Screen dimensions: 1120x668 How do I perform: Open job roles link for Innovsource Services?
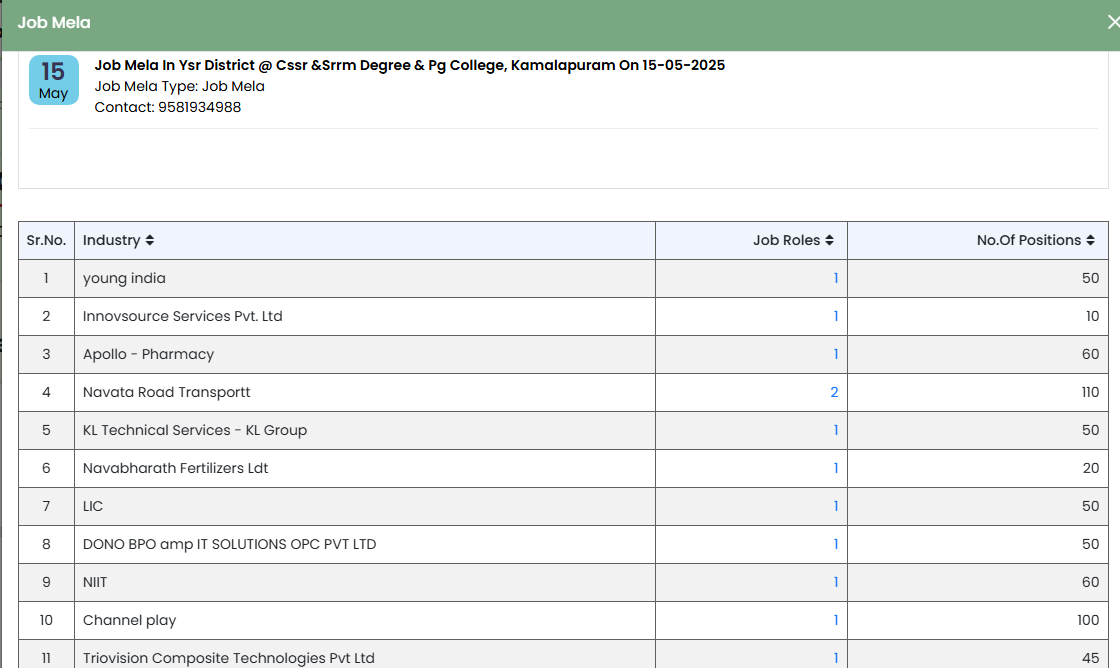(836, 316)
